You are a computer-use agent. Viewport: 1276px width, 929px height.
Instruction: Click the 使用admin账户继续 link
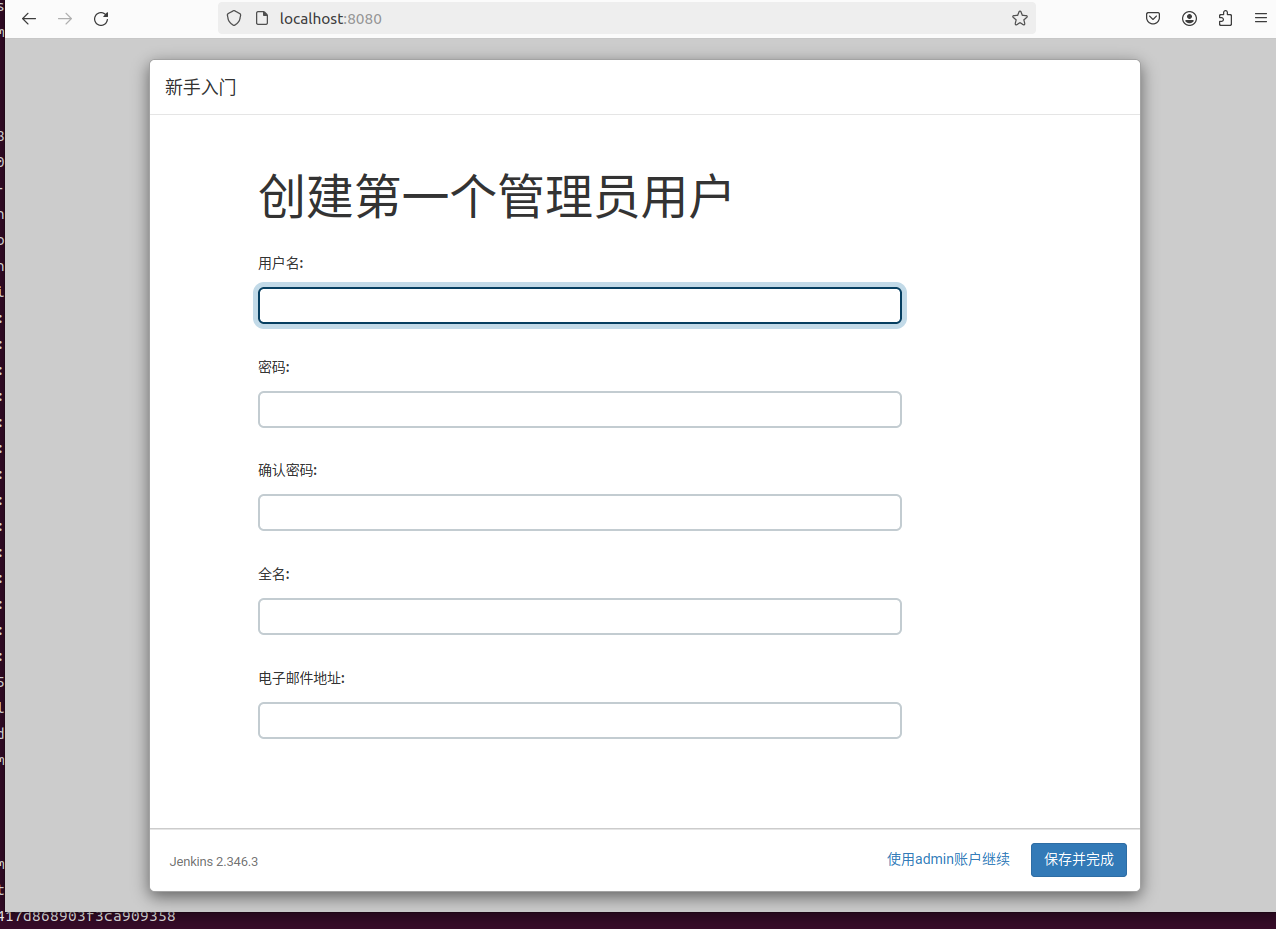click(948, 859)
